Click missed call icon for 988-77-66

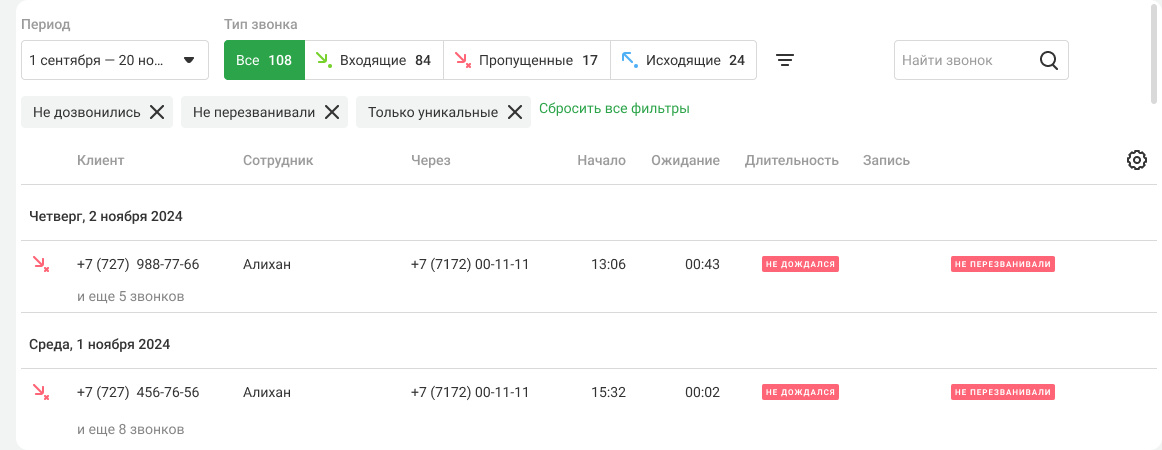click(x=41, y=265)
